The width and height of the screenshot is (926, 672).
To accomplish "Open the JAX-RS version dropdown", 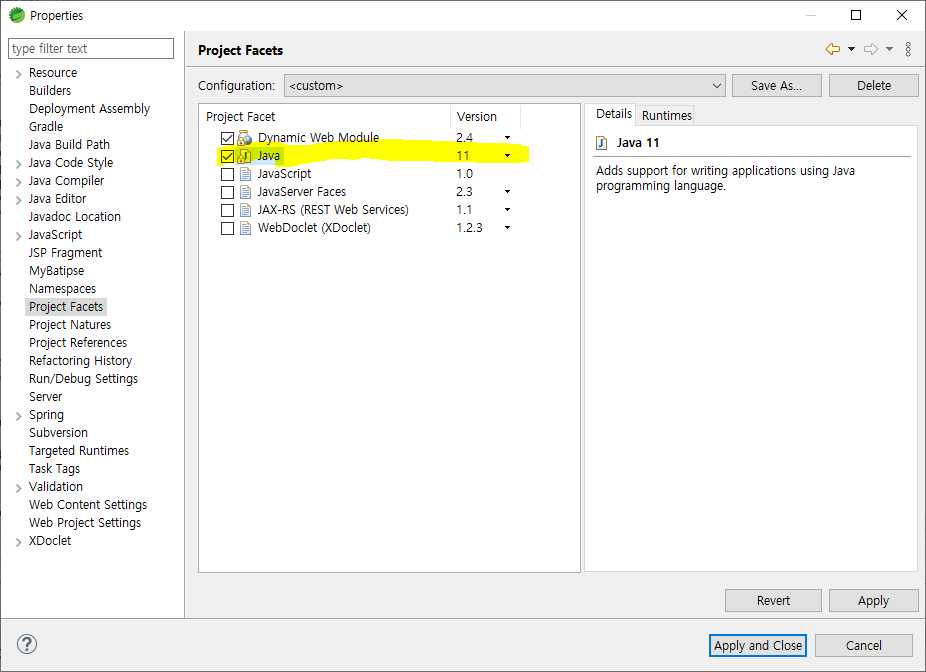I will point(507,210).
